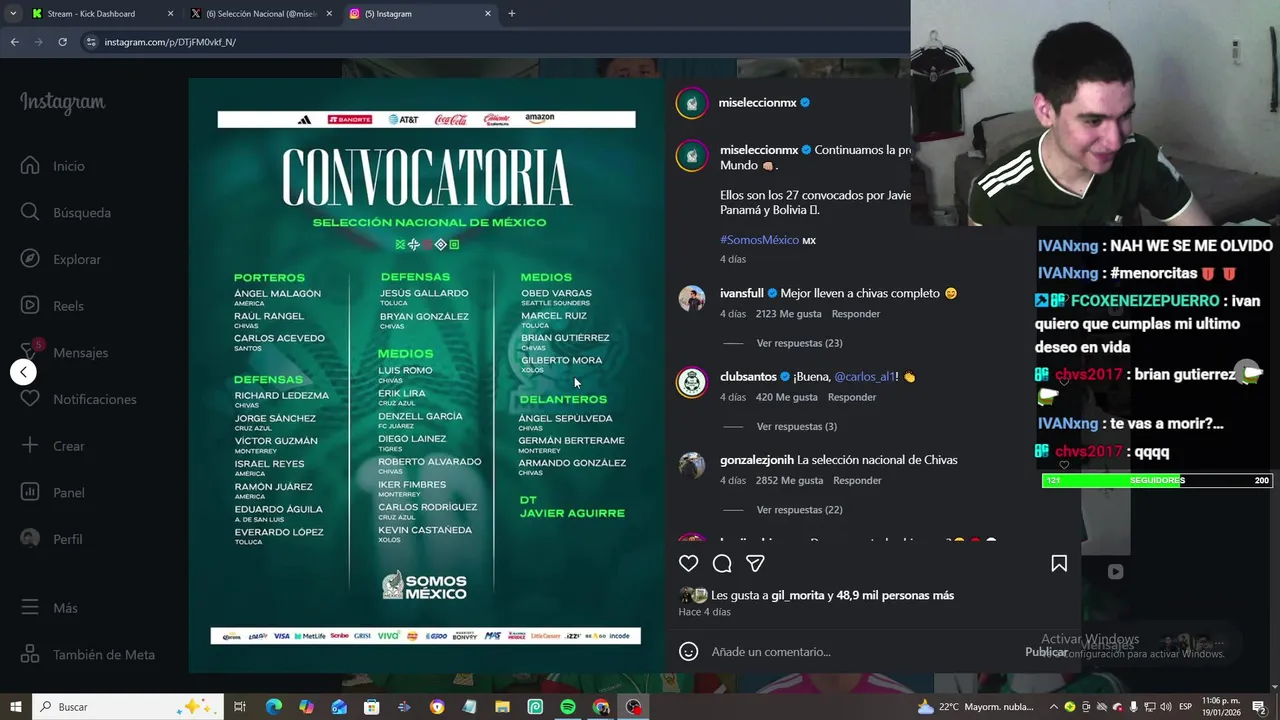View 2123 Me gusta on ivansfull's comment
The height and width of the screenshot is (720, 1280).
pyautogui.click(x=788, y=314)
